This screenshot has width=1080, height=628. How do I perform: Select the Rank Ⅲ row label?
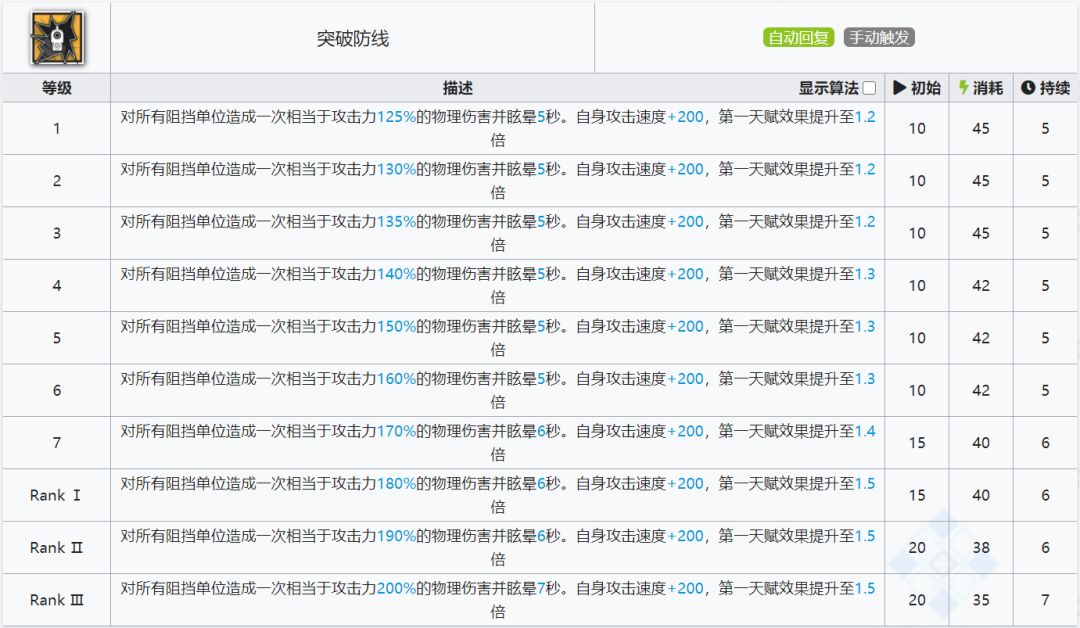click(56, 600)
